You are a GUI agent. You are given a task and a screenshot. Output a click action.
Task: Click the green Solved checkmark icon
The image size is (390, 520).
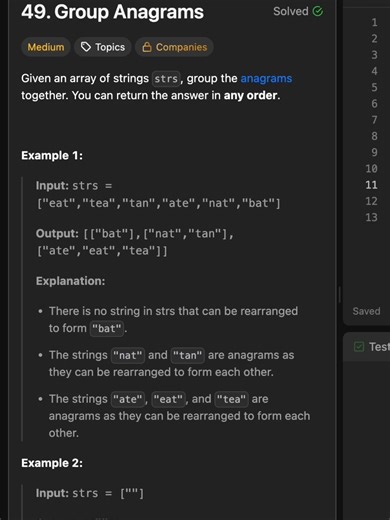coord(318,11)
